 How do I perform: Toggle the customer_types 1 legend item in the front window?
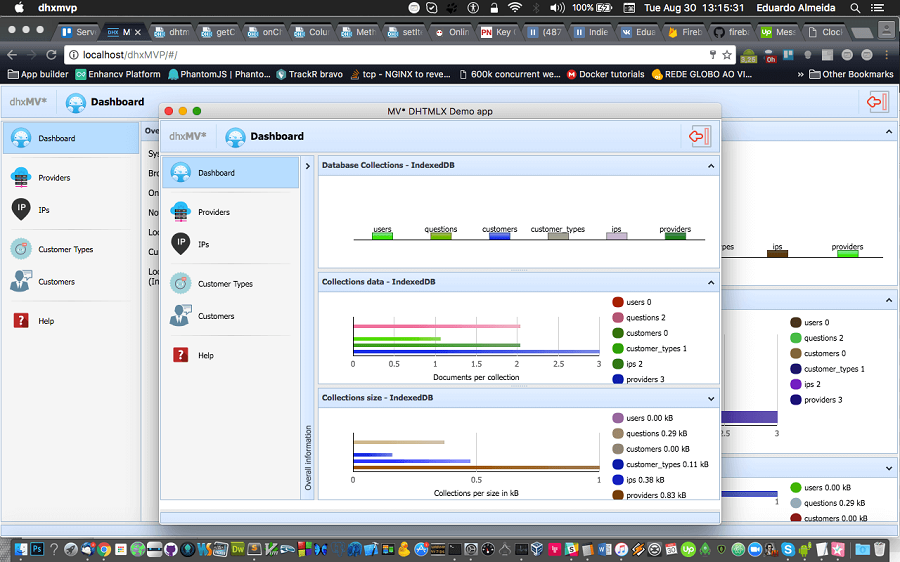click(x=649, y=348)
